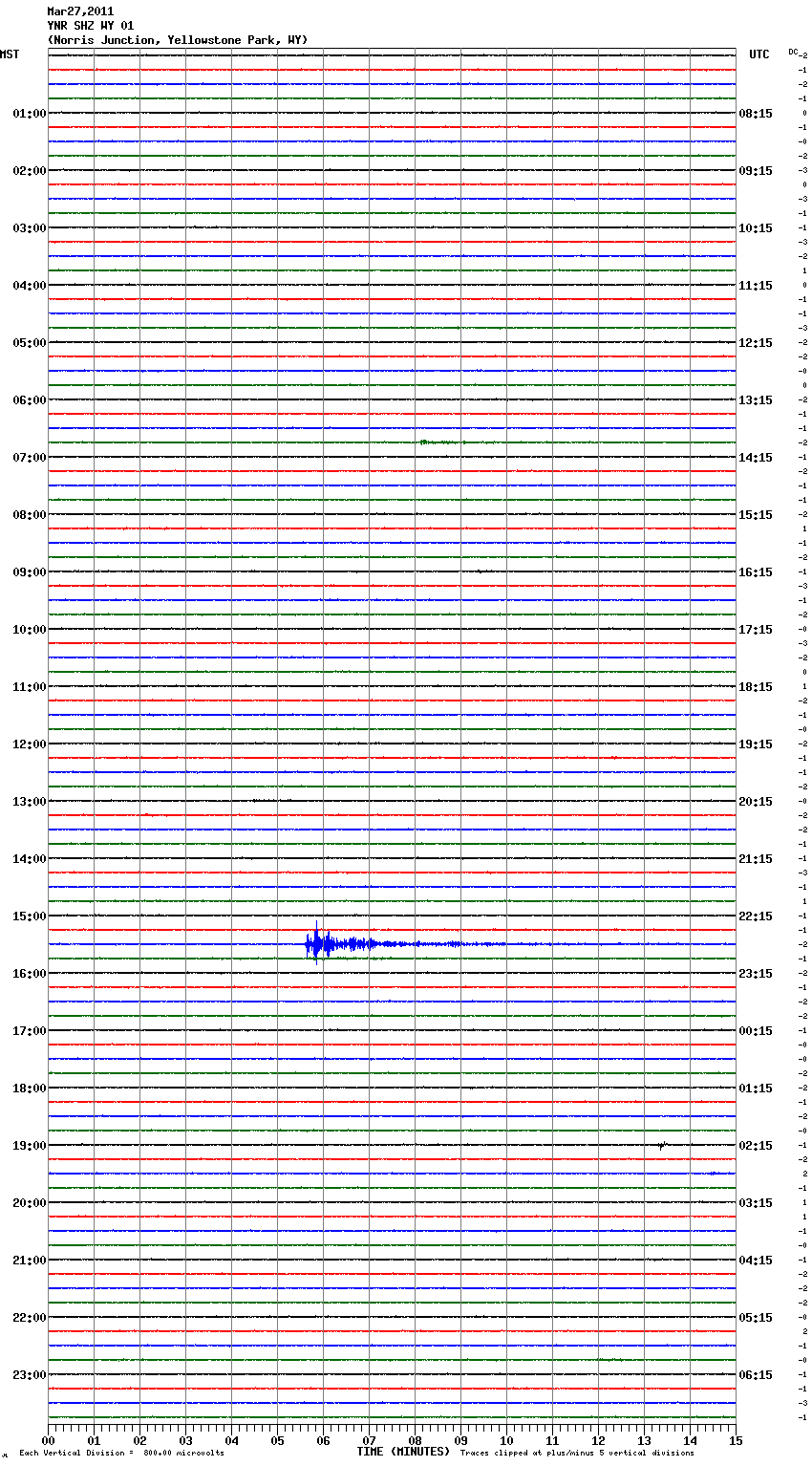812x1466 pixels.
Task: Click the 22:15 UTC time label
Action: [x=756, y=916]
